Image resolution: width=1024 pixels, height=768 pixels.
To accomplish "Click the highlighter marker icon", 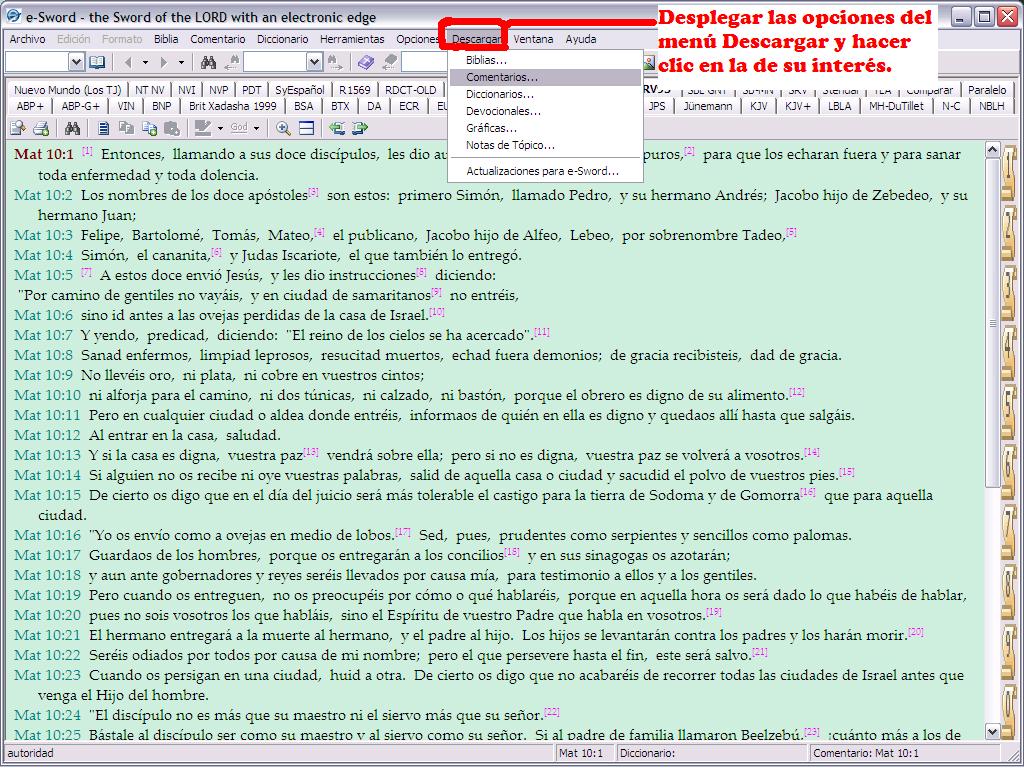I will pos(203,129).
